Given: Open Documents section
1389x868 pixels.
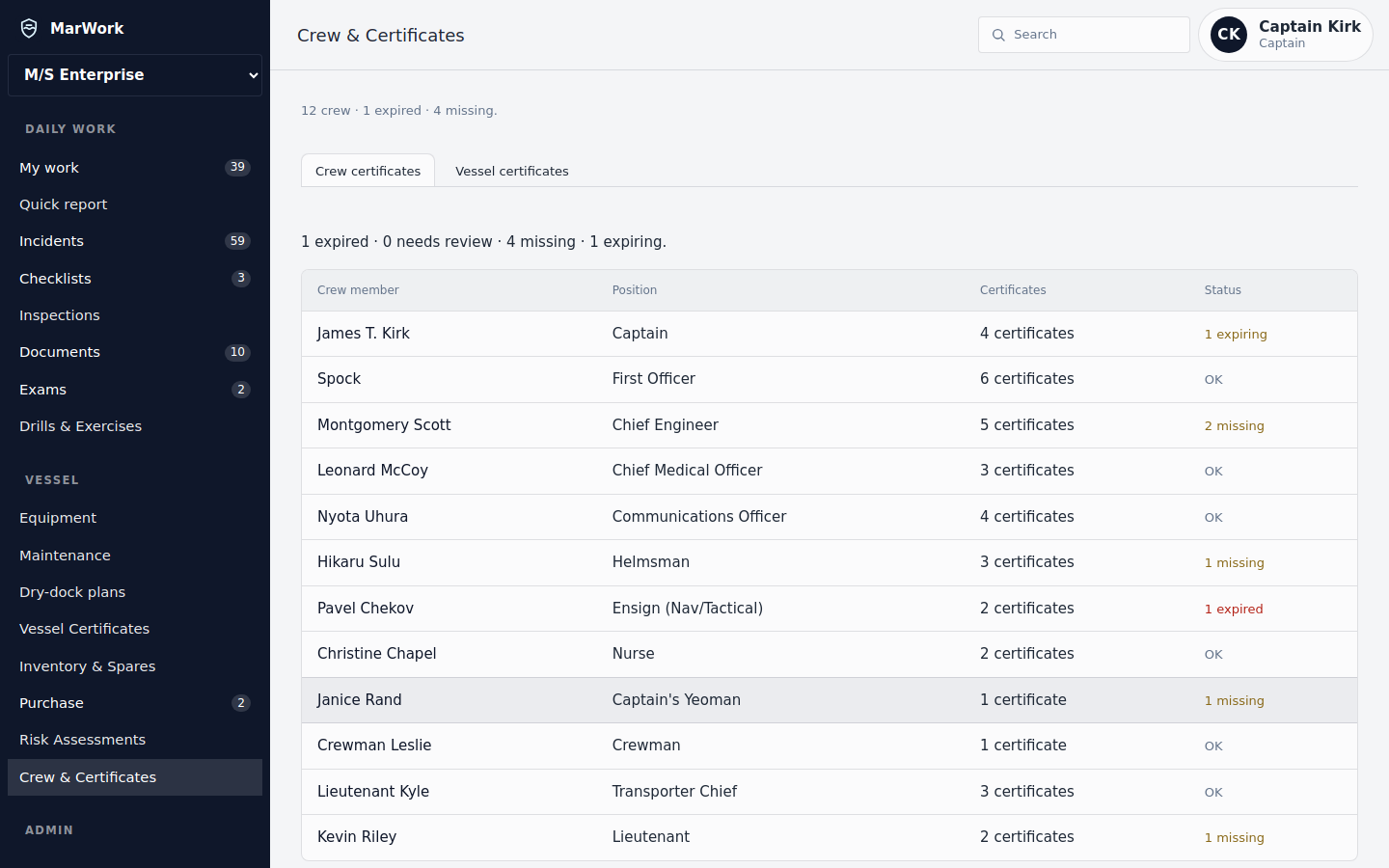Looking at the screenshot, I should pos(135,352).
